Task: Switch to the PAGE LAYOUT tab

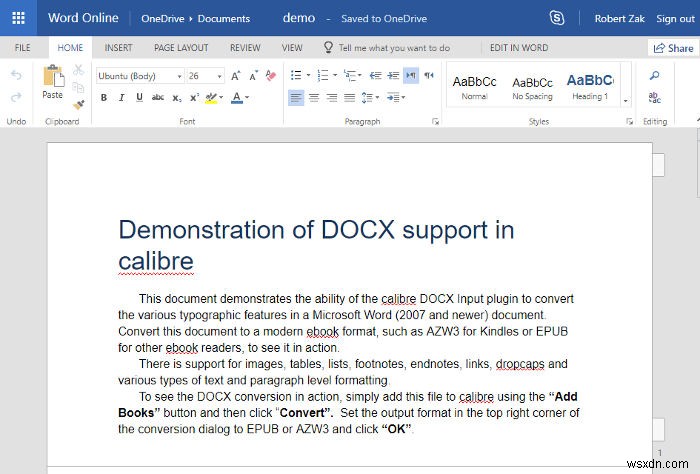Action: 181,48
